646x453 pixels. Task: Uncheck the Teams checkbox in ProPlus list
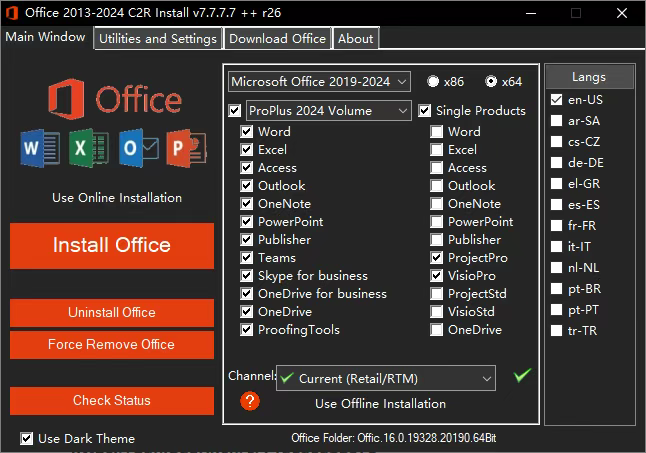tap(247, 258)
